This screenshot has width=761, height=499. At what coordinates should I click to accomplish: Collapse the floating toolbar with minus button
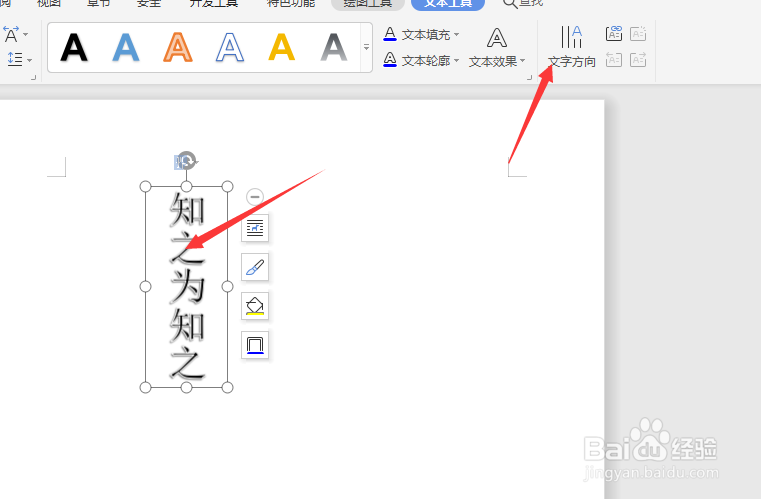(255, 197)
